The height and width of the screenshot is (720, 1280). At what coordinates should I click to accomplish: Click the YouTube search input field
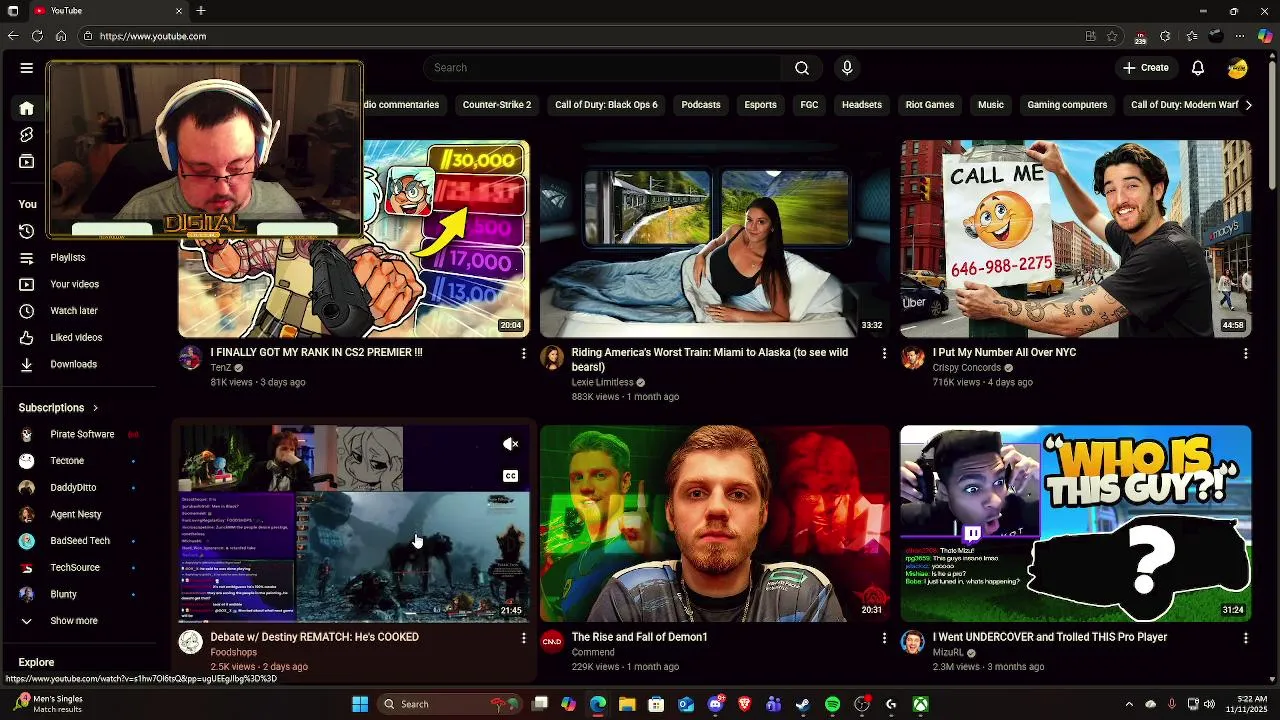pos(603,68)
